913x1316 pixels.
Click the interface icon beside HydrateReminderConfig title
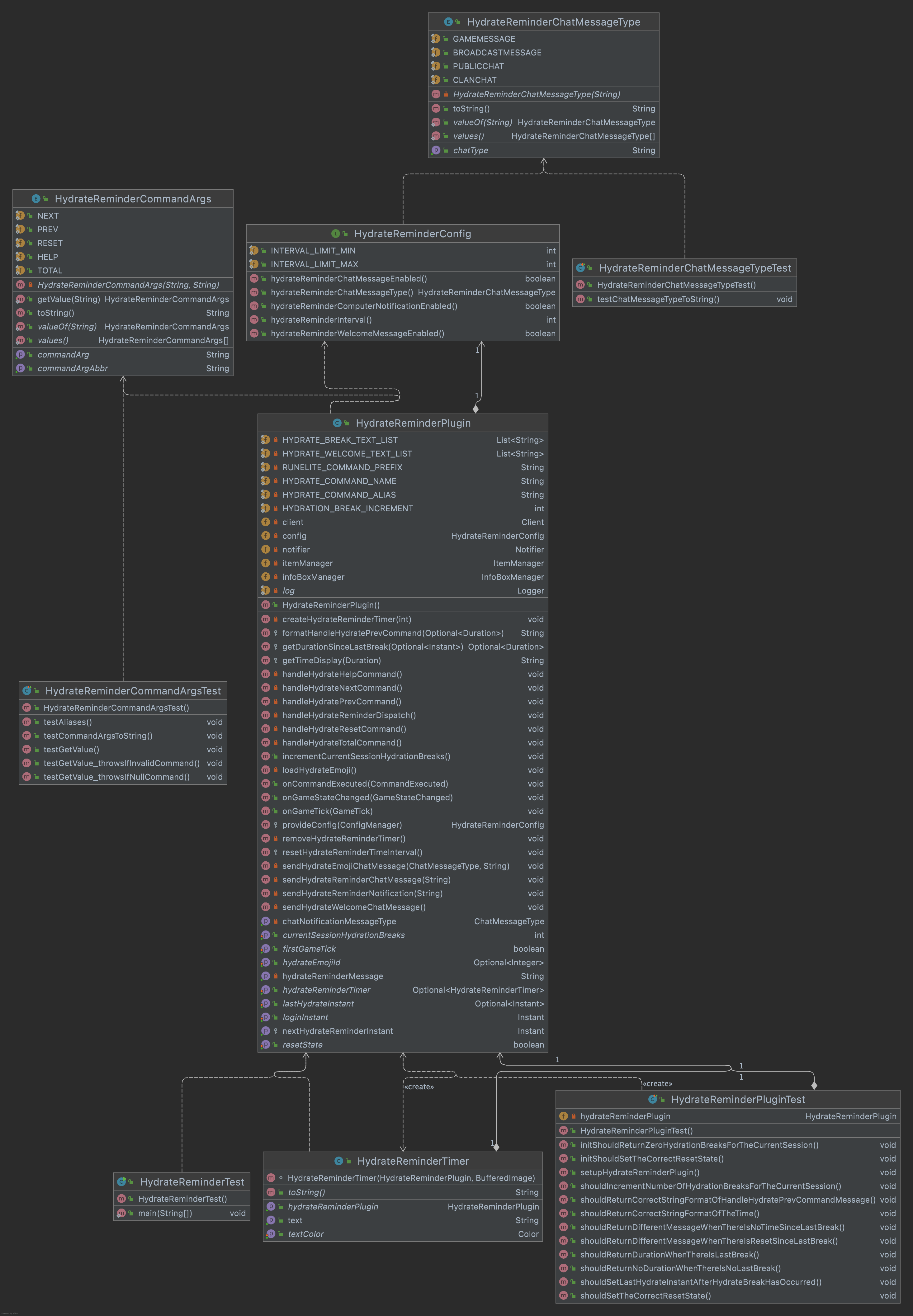coord(335,233)
